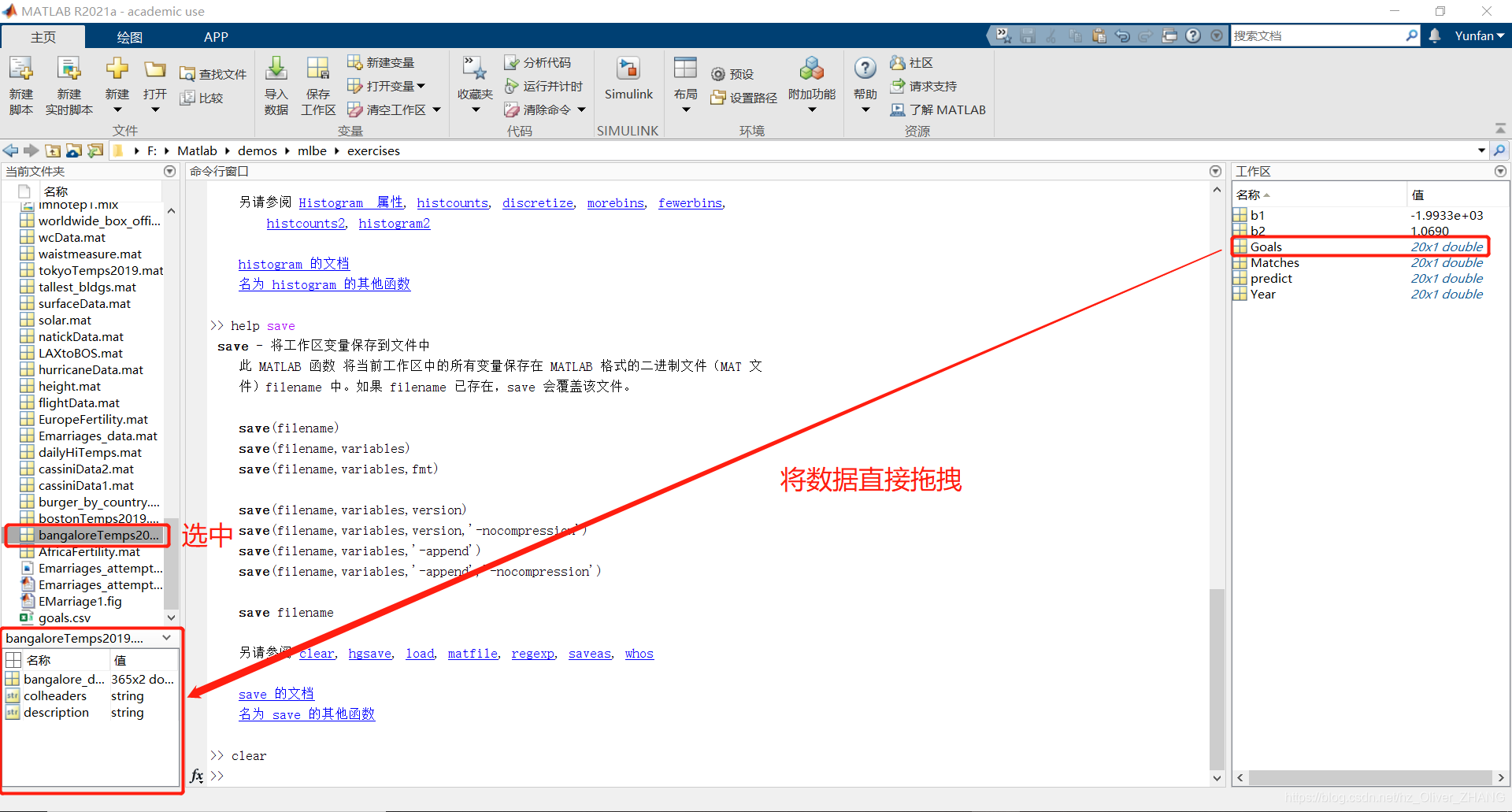Select EMarriage1.fig in the file list
Screen dimensions: 1512x812
(x=80, y=601)
